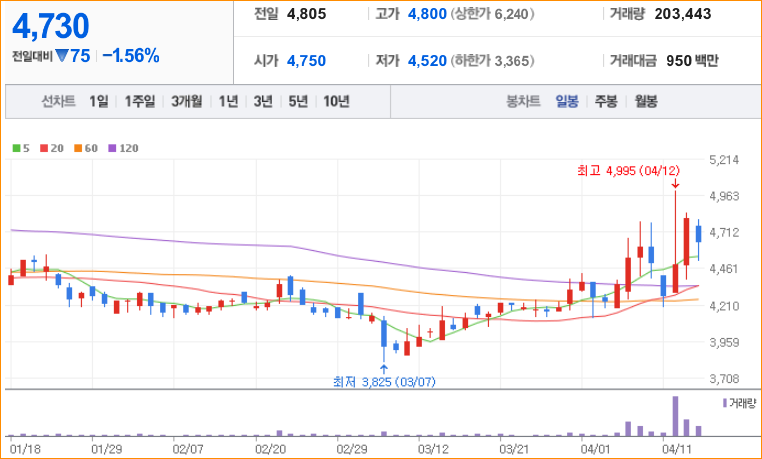Image resolution: width=762 pixels, height=459 pixels.
Task: Click the 최고 4,995 (04/12) marker
Action: point(628,170)
